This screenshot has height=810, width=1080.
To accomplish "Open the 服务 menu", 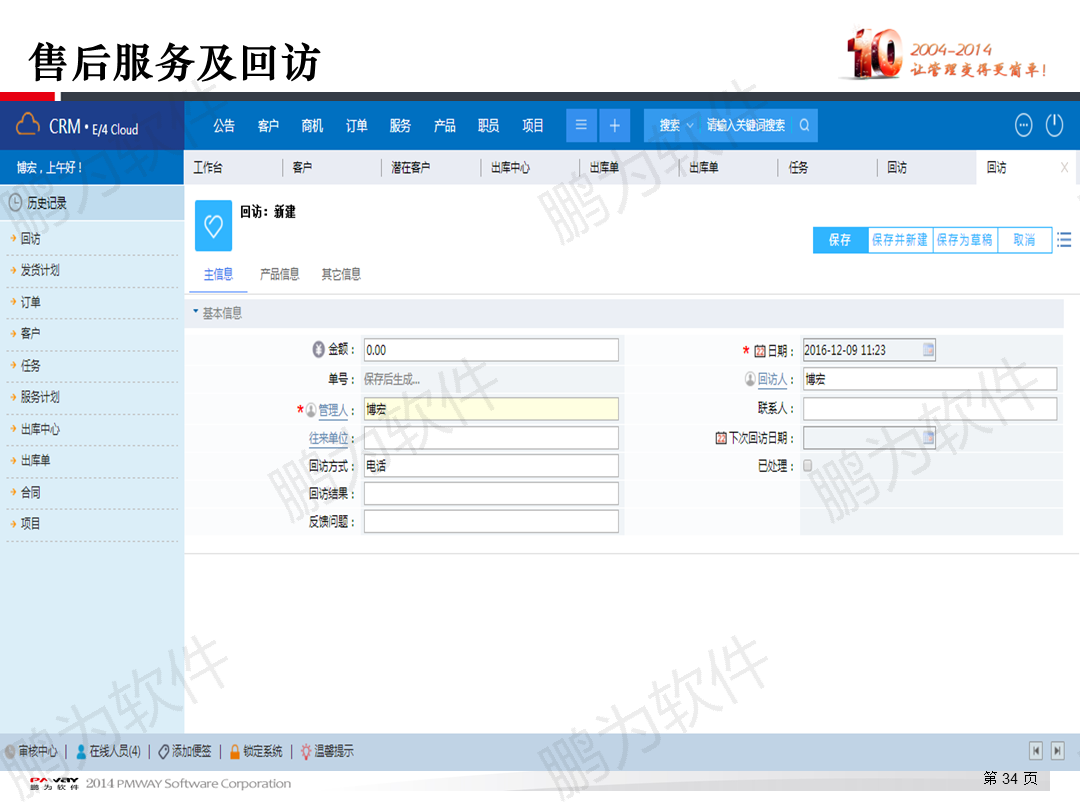I will click(400, 125).
